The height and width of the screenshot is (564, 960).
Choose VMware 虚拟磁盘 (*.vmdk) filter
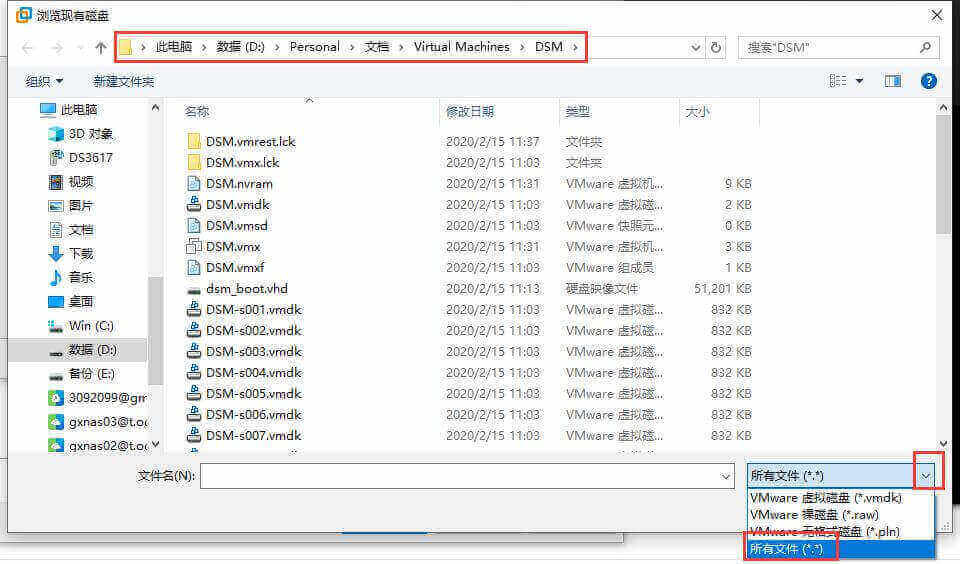click(841, 498)
